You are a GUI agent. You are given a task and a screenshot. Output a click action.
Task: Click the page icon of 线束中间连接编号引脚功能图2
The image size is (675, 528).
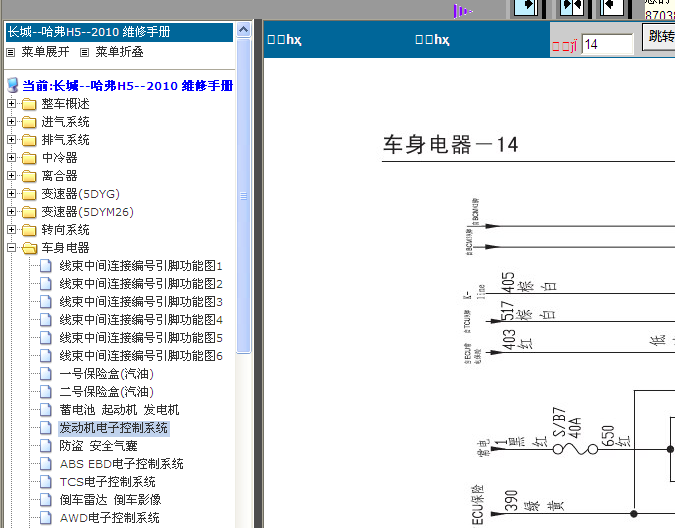point(46,284)
